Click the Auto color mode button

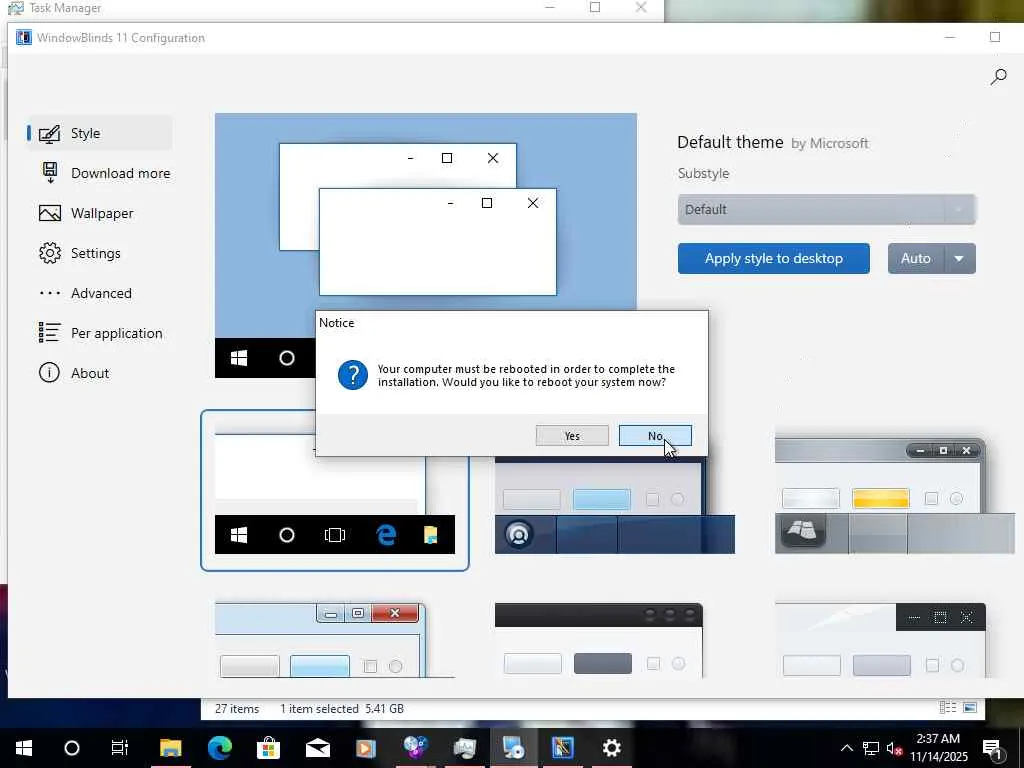916,259
